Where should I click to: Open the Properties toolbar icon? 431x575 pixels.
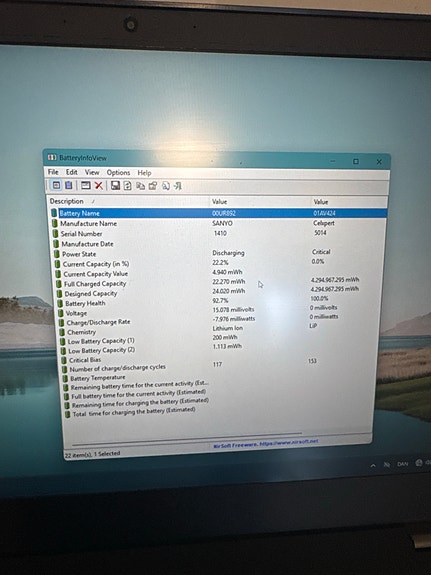(x=153, y=186)
